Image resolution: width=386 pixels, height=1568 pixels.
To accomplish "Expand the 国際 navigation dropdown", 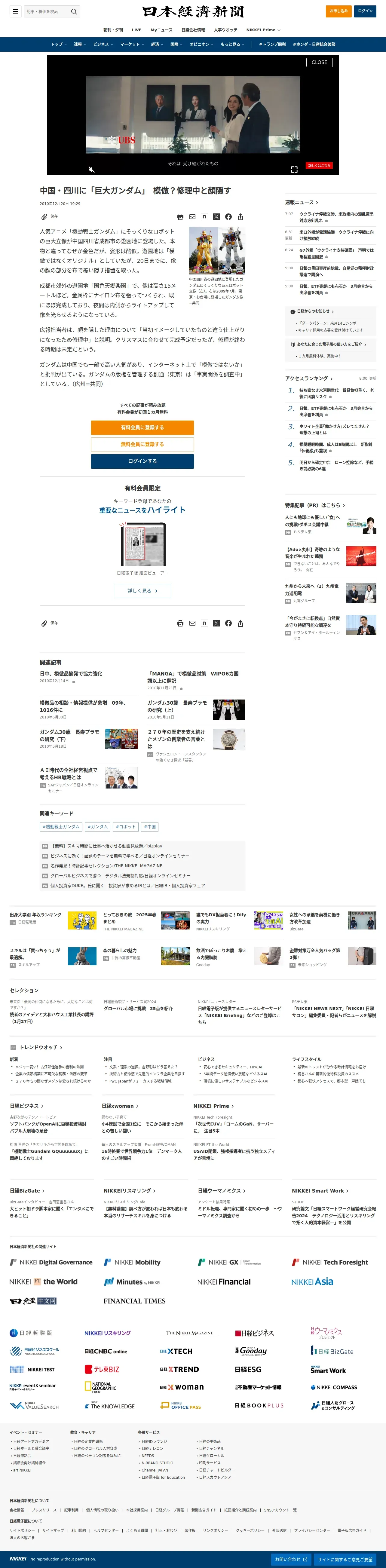I will point(176,44).
